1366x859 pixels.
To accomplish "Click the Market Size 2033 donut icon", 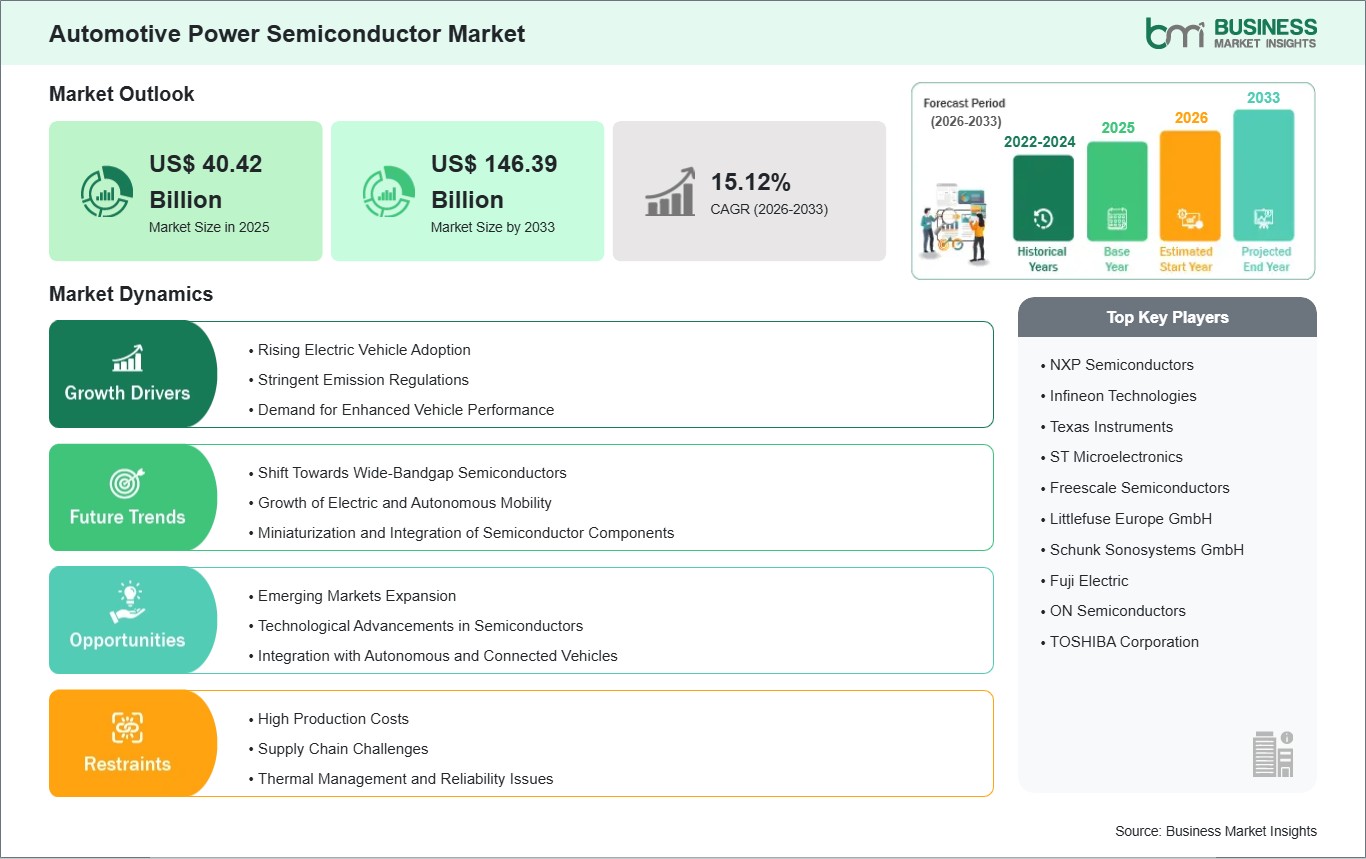I will [388, 191].
